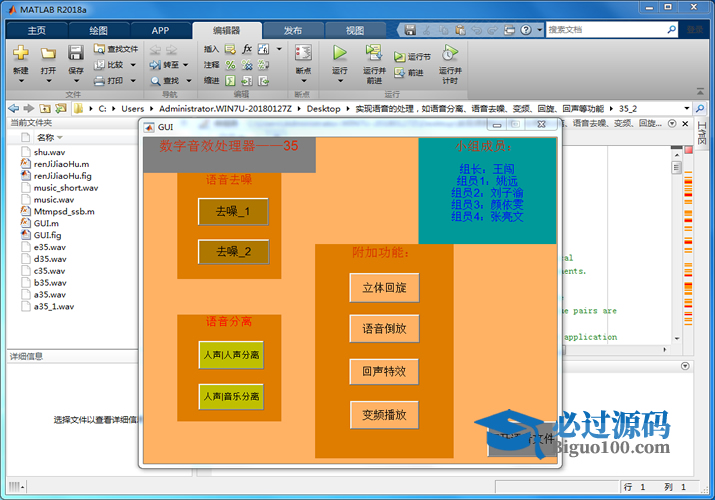Screen dimensions: 715x500
Task: Click the 保存 (Save) disk icon
Action: pos(76,53)
